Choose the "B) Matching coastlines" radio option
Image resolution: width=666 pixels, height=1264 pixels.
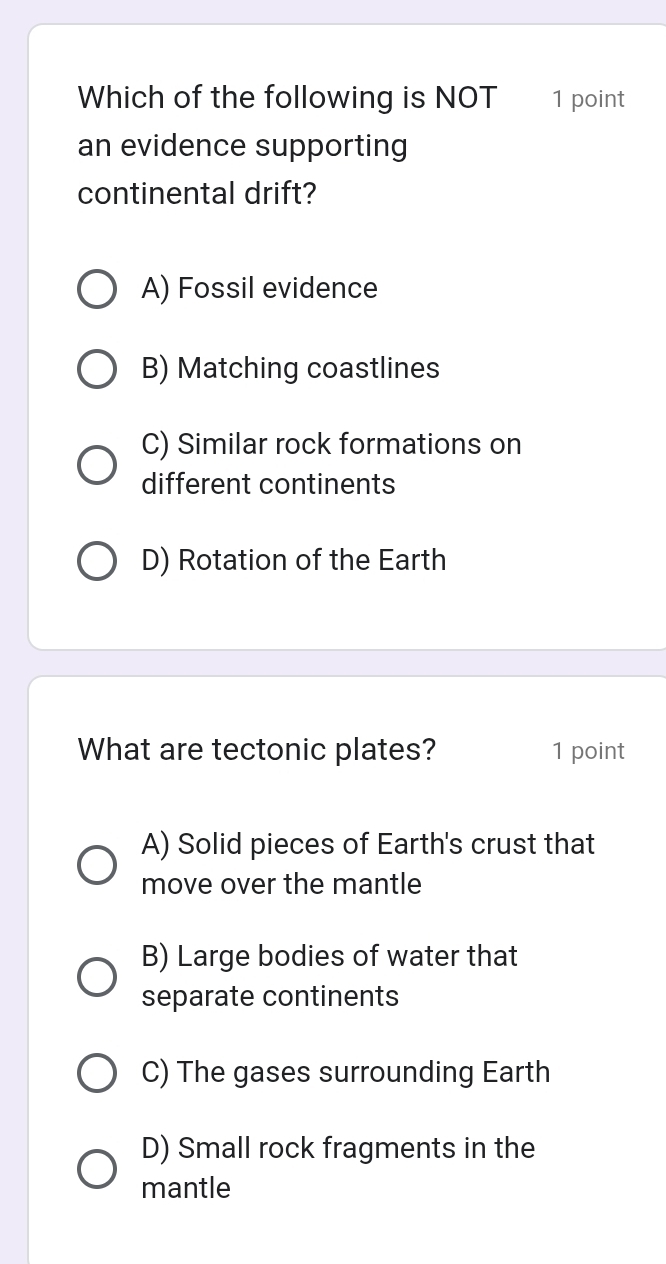point(97,369)
